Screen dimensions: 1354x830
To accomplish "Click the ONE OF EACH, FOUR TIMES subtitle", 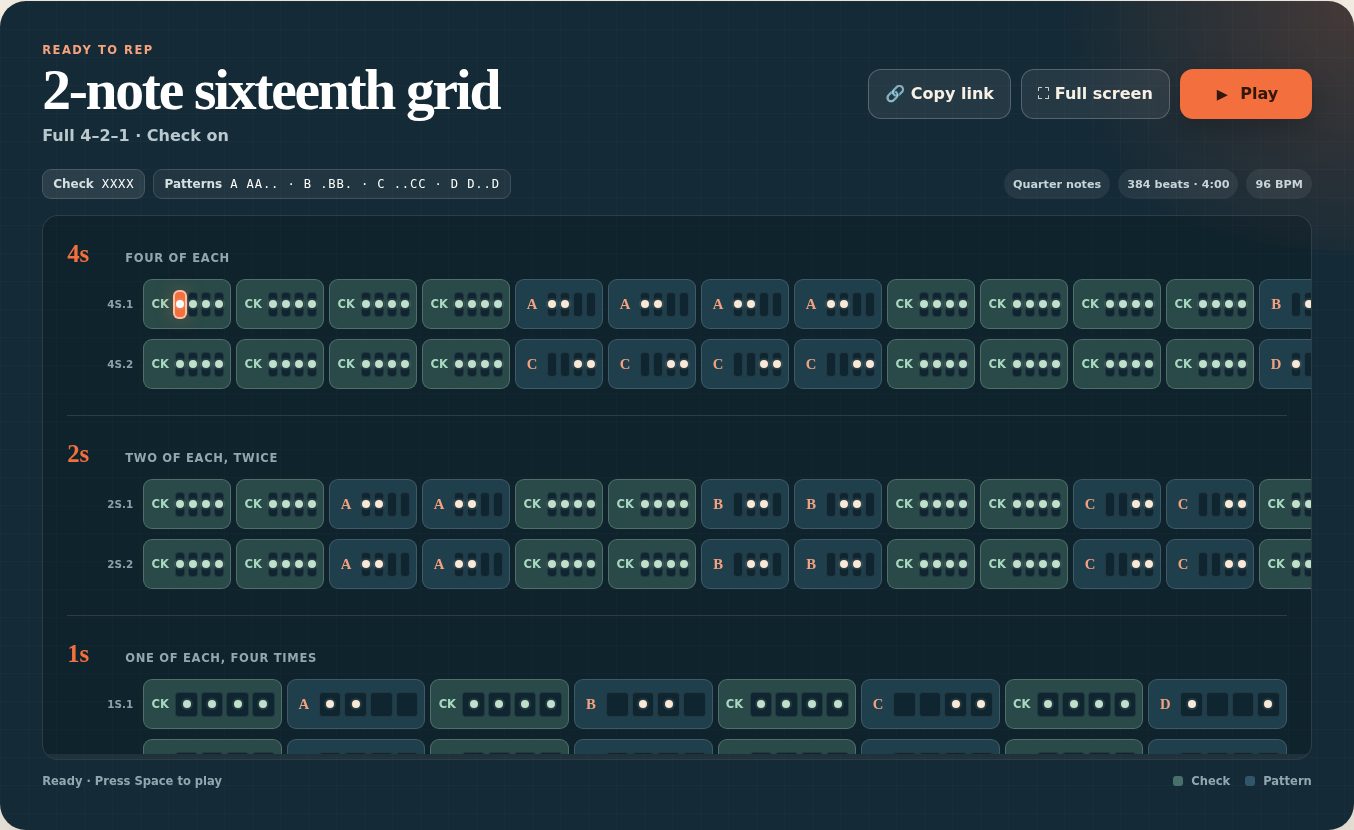I will point(220,658).
